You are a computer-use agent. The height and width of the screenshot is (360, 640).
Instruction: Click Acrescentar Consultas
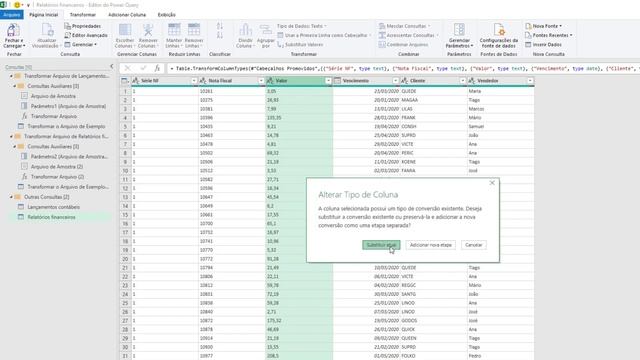coord(408,36)
